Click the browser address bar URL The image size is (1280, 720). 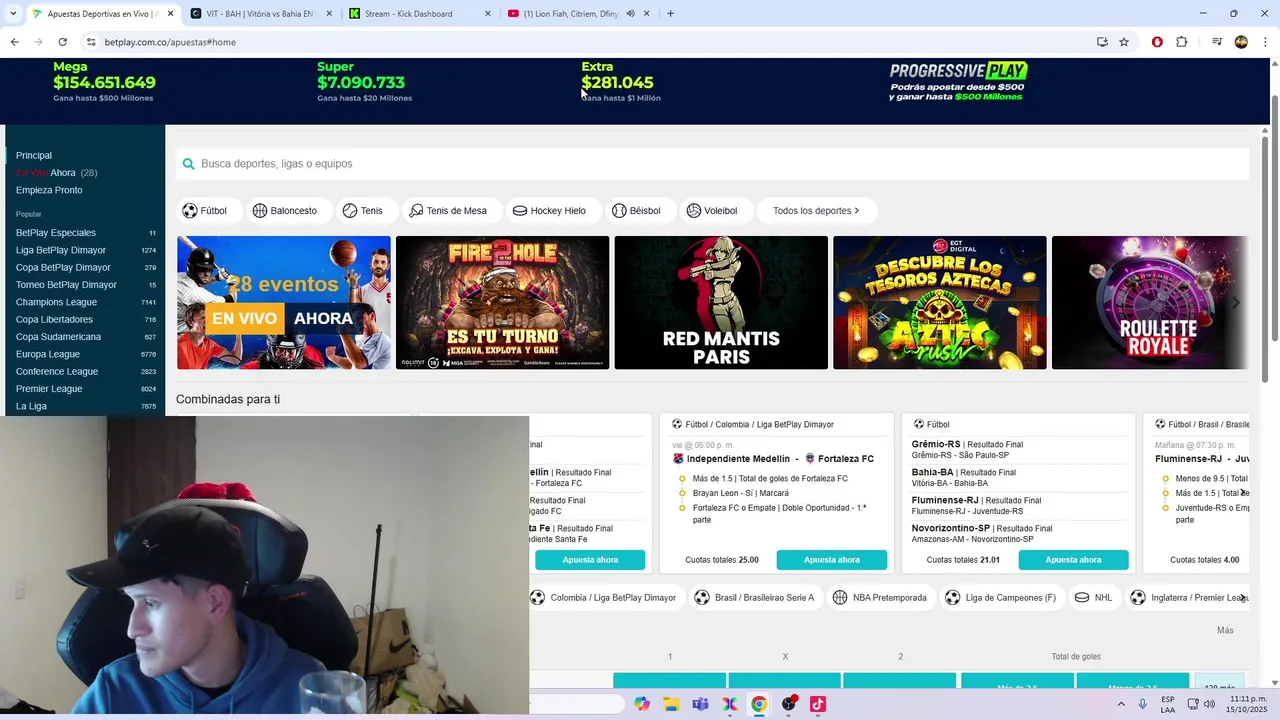[x=170, y=42]
